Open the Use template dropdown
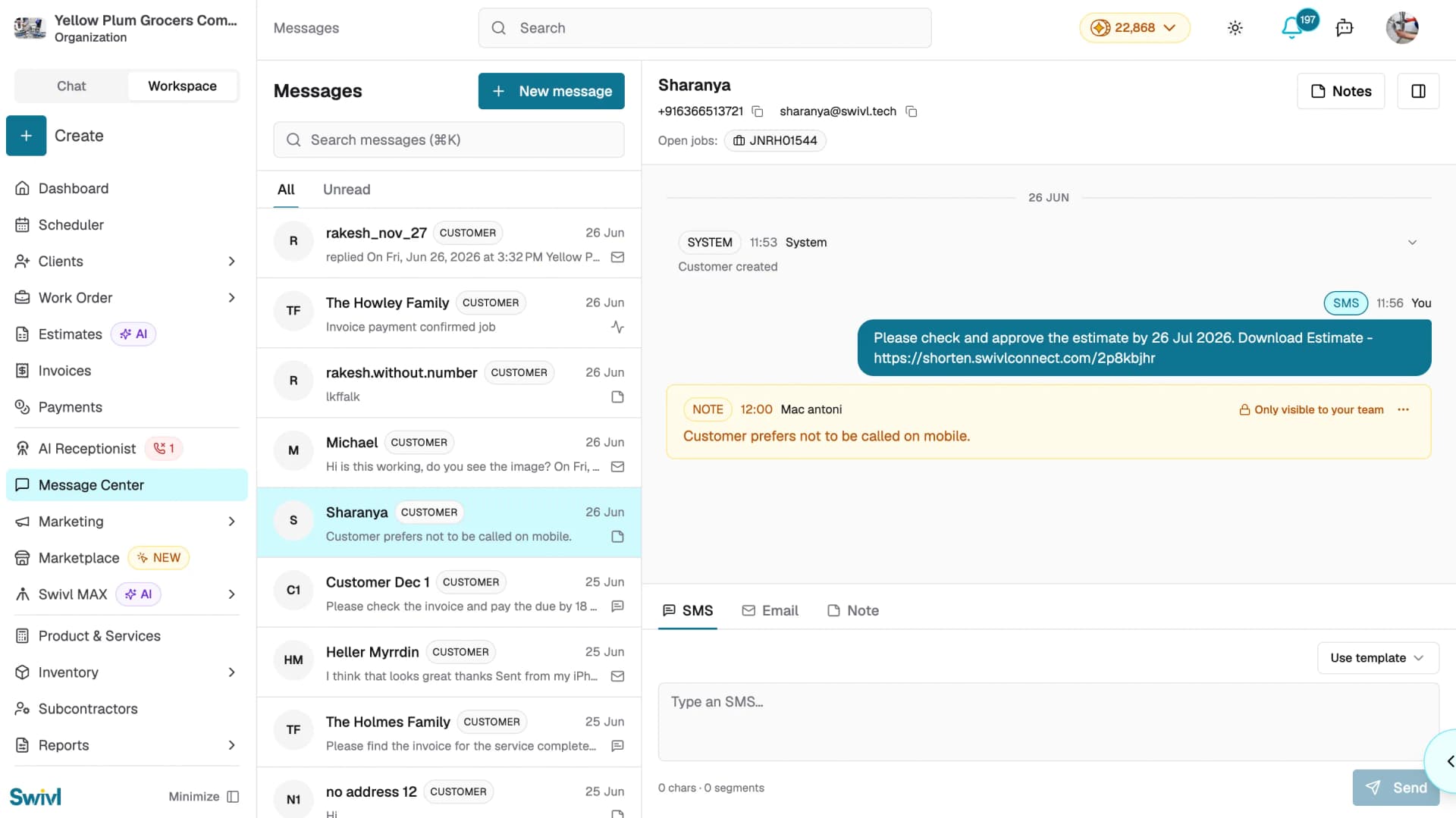The width and height of the screenshot is (1456, 818). pos(1378,658)
